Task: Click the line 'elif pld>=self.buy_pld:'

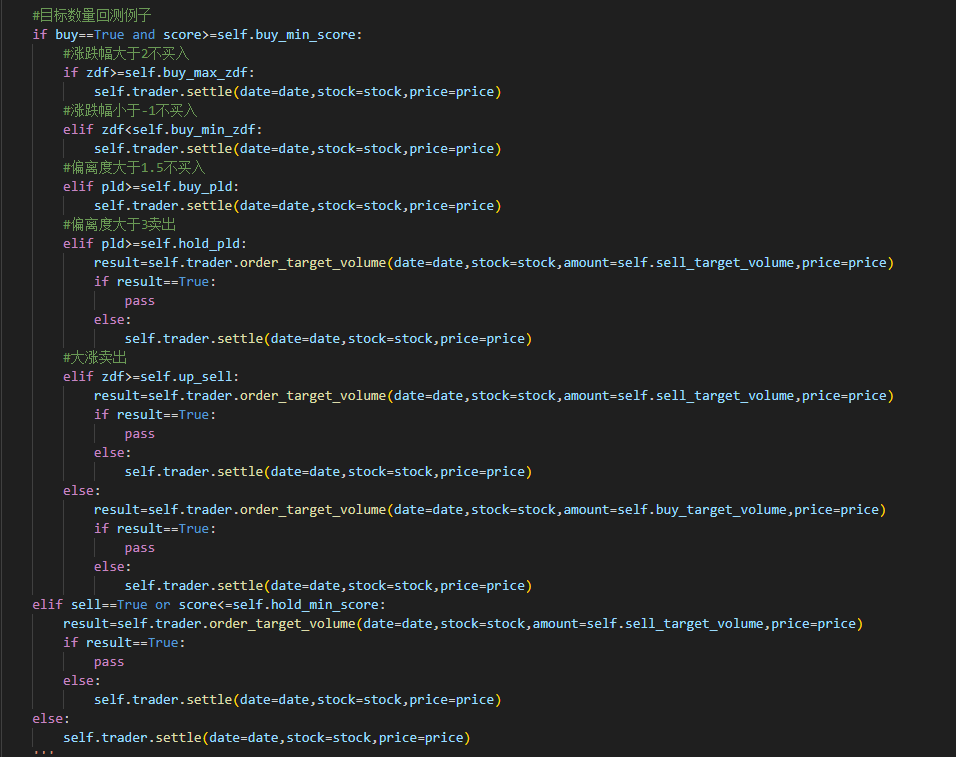Action: (151, 187)
